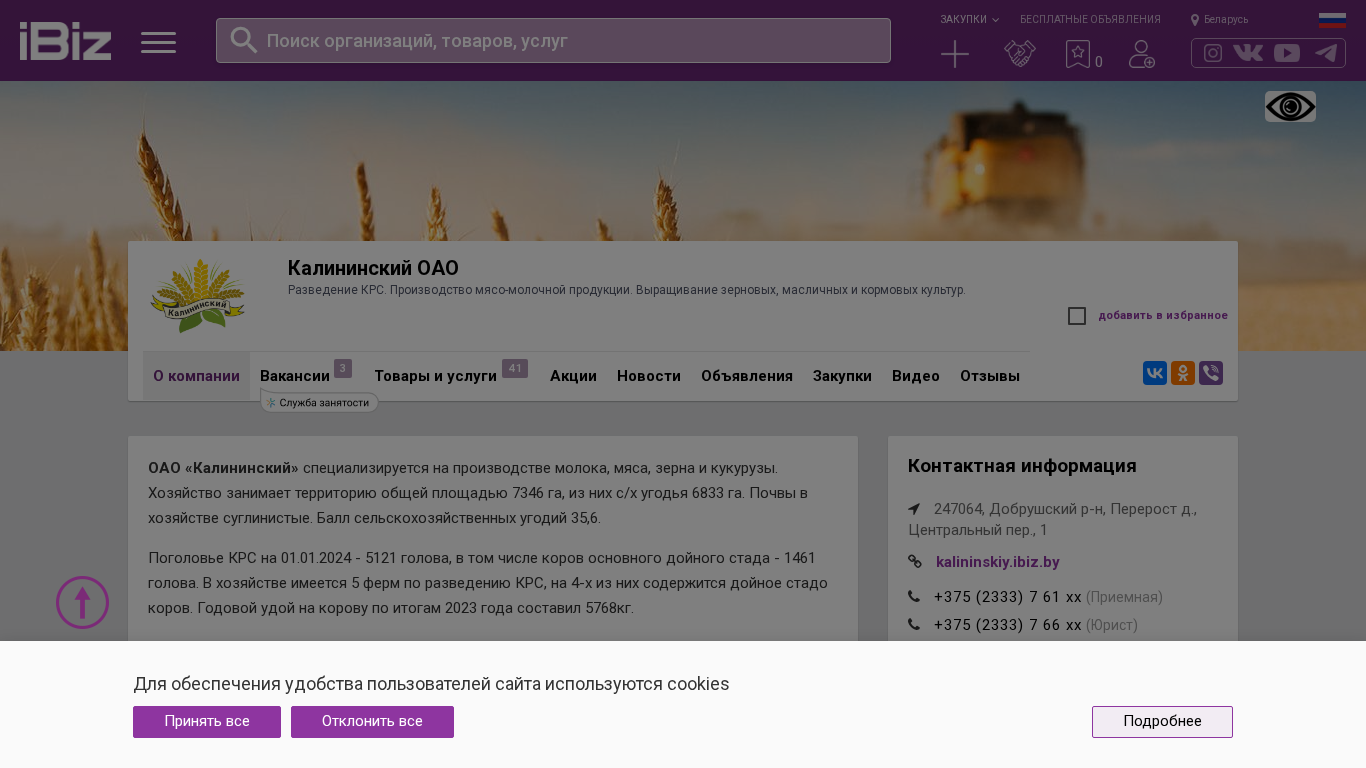The image size is (1366, 768).
Task: Click phone icon next to Приемная number
Action: [914, 597]
